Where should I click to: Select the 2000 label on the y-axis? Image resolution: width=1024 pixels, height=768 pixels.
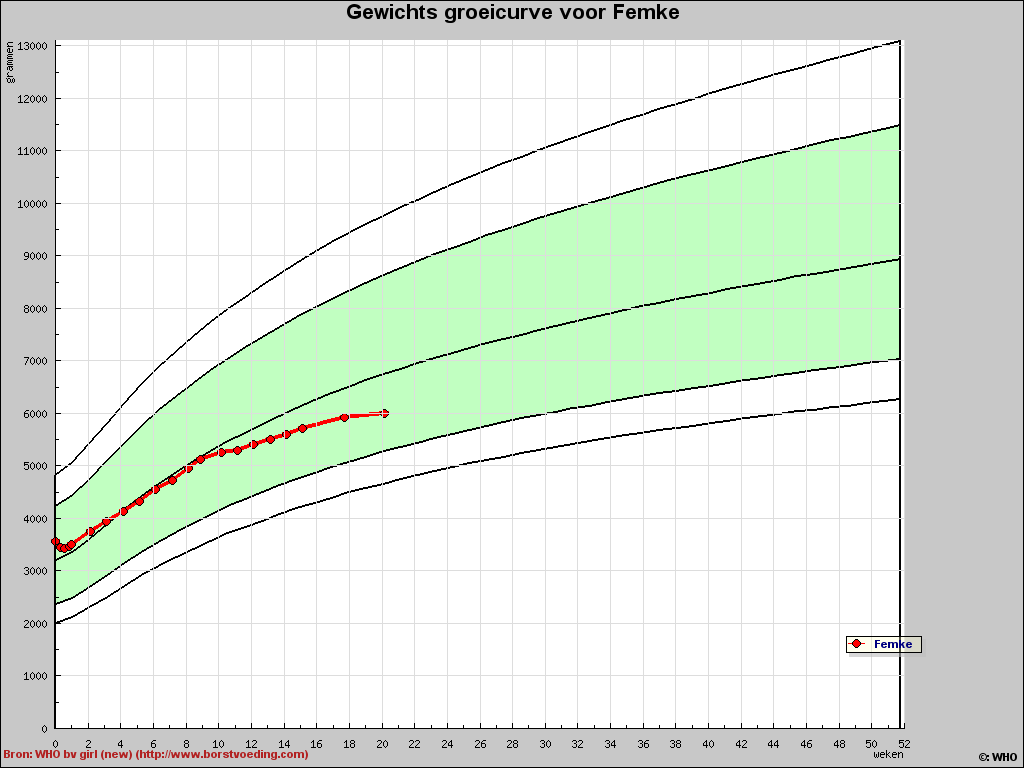[x=35, y=624]
